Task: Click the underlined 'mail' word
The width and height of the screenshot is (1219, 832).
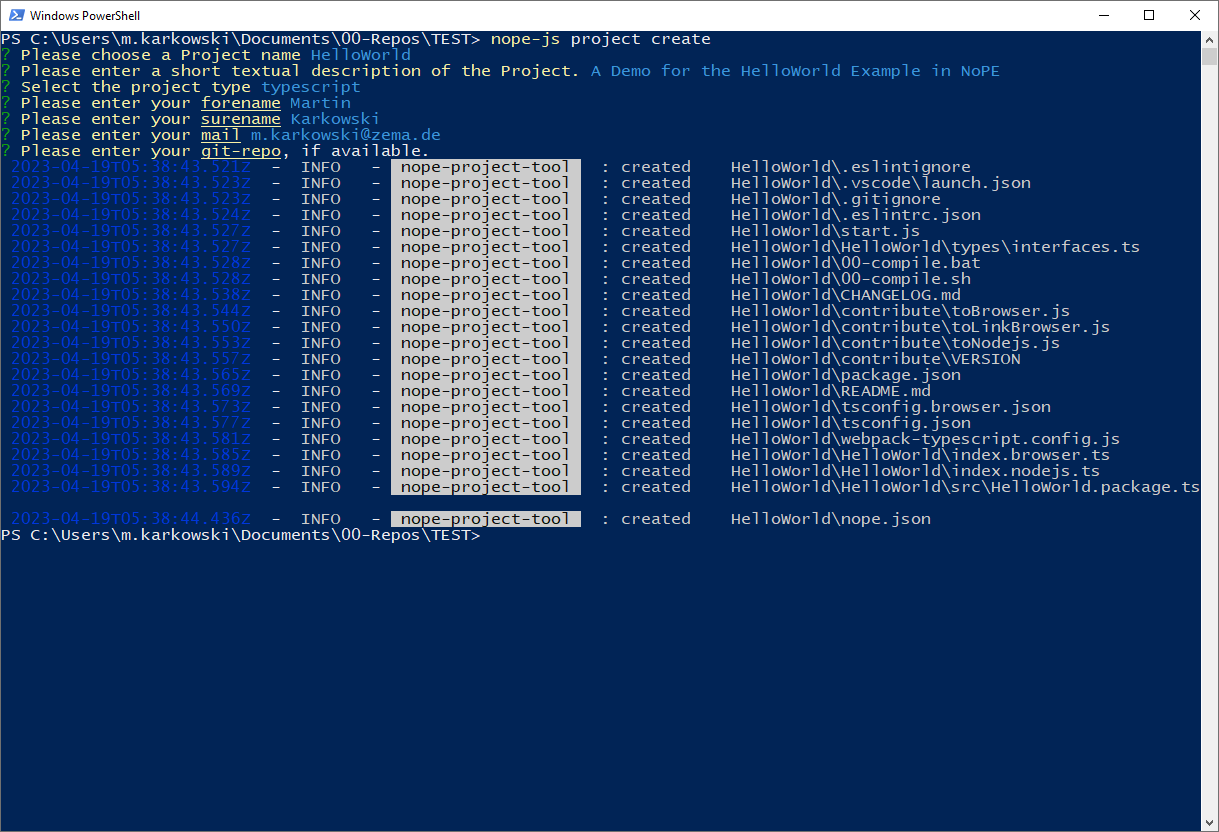Action: pos(221,135)
